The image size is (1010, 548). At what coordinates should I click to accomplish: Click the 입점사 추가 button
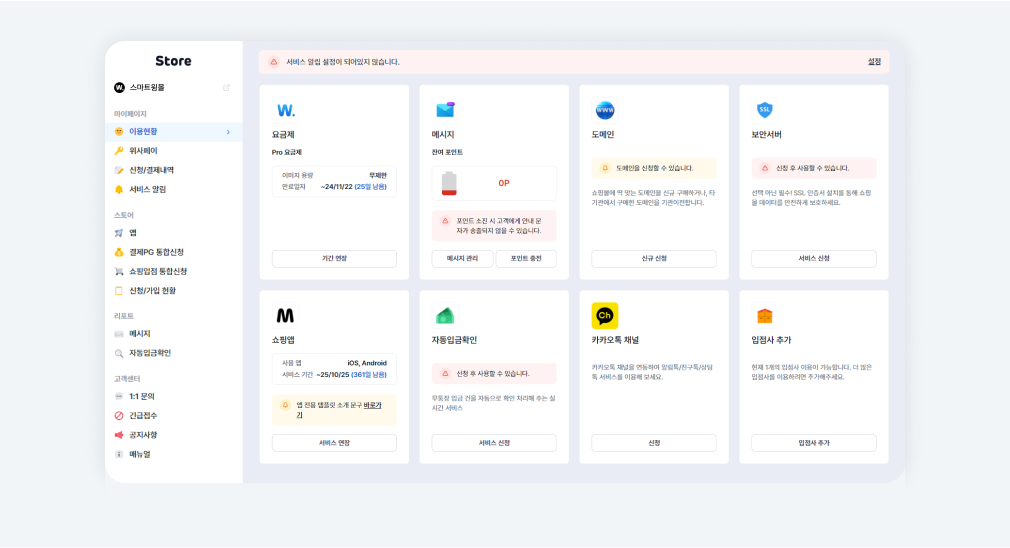pos(814,443)
